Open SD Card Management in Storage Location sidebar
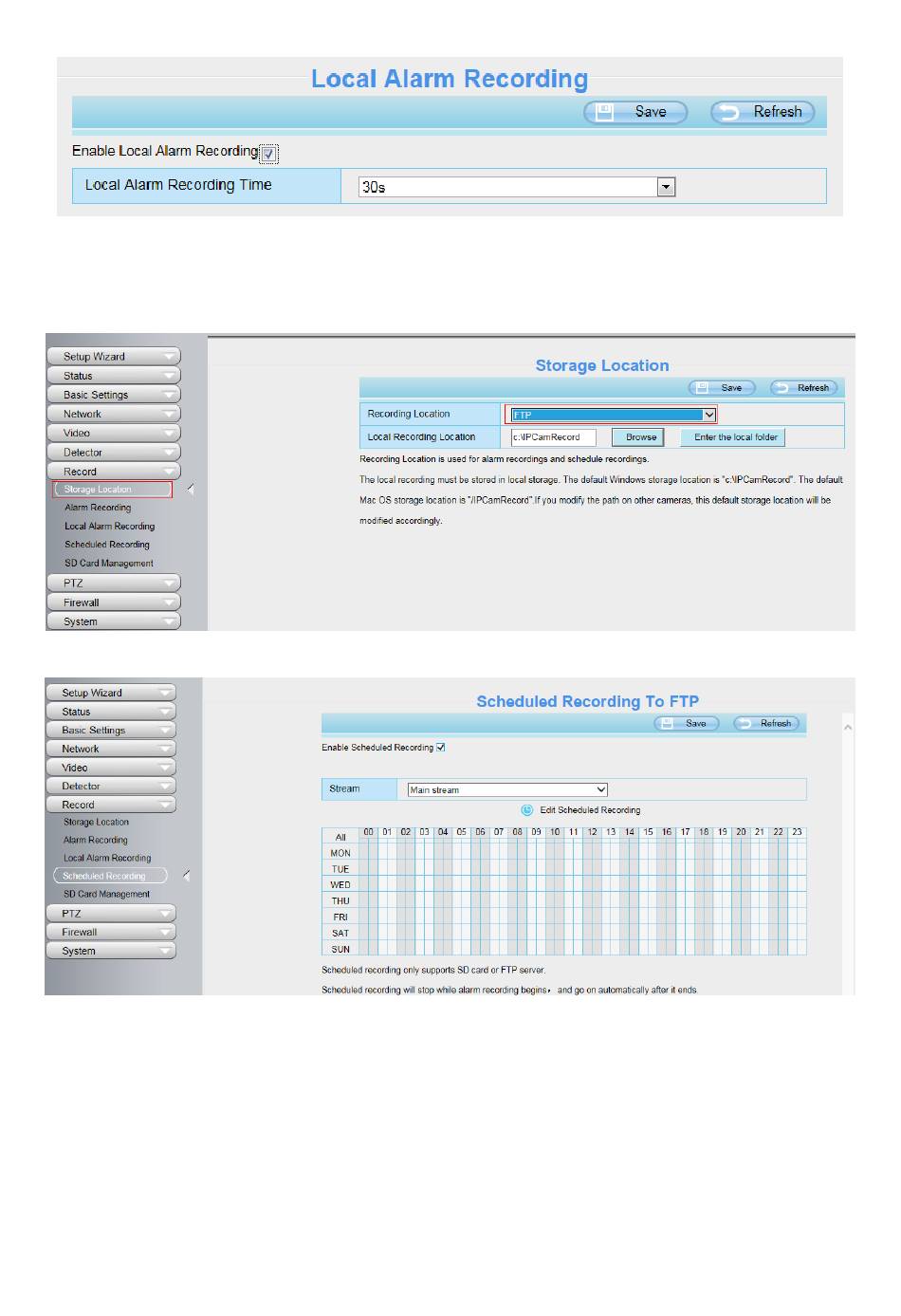Viewport: 901px width, 1316px height. 109,564
